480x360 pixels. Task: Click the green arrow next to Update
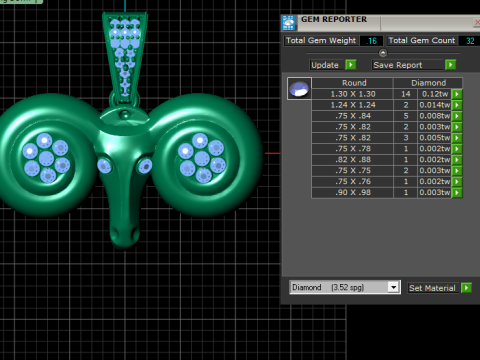(x=351, y=65)
